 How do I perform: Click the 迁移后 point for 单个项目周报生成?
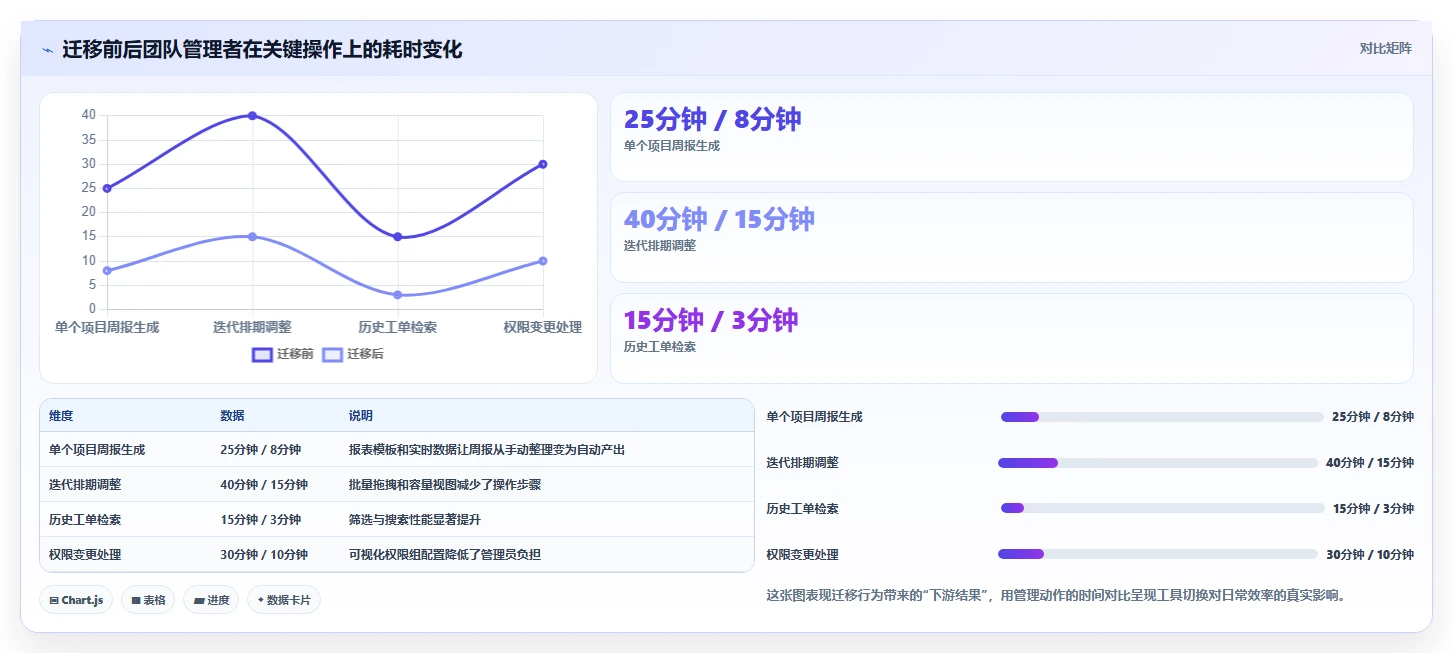[107, 270]
